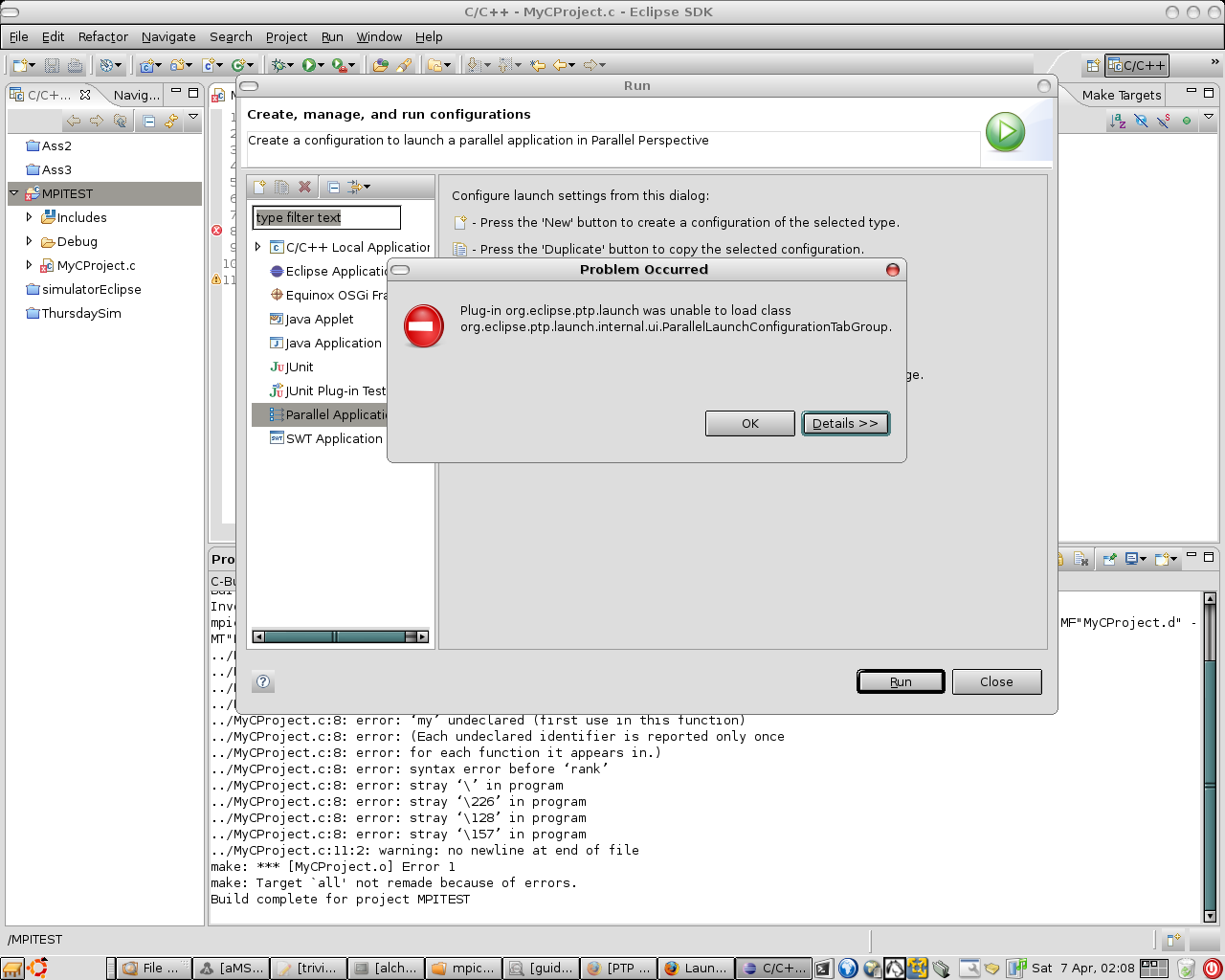Select Eclipse Application configuration type
The image size is (1225, 980).
(x=328, y=271)
